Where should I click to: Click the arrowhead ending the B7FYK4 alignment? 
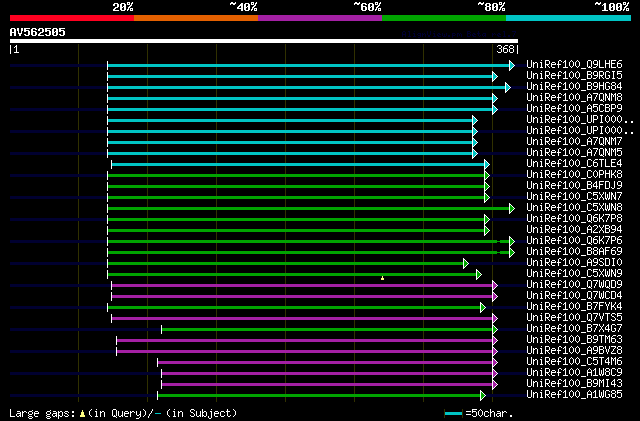(483, 308)
